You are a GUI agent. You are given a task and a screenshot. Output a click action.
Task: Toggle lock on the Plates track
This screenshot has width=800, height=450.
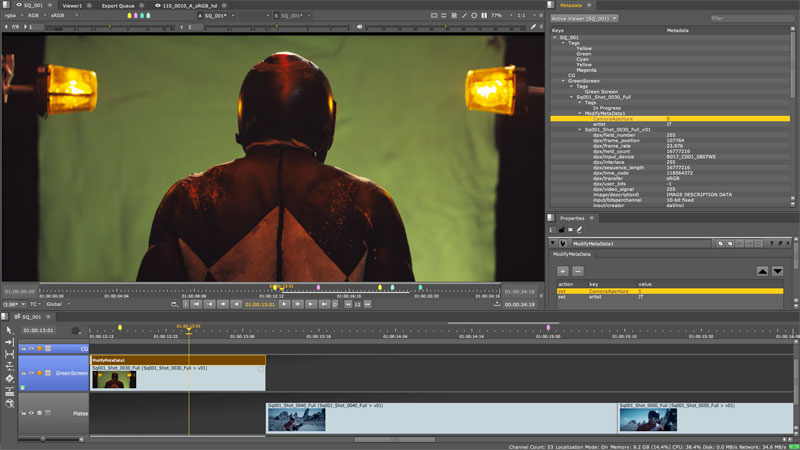23,413
